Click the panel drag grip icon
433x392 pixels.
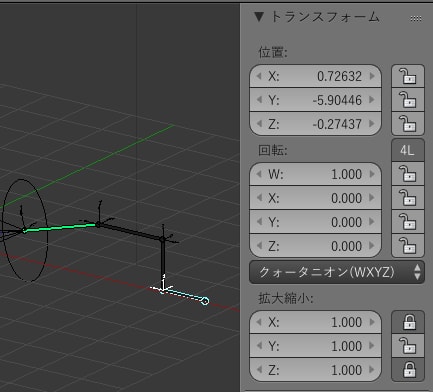pyautogui.click(x=416, y=18)
